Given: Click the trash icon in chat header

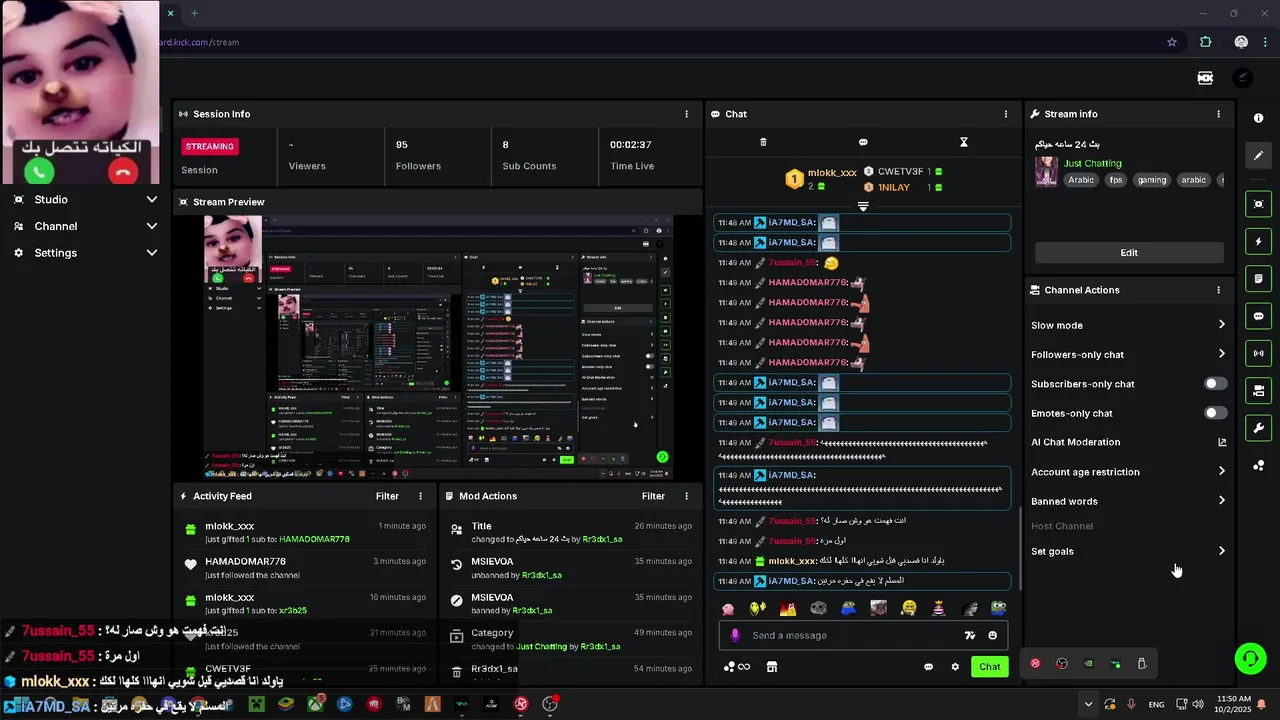Looking at the screenshot, I should click(763, 142).
